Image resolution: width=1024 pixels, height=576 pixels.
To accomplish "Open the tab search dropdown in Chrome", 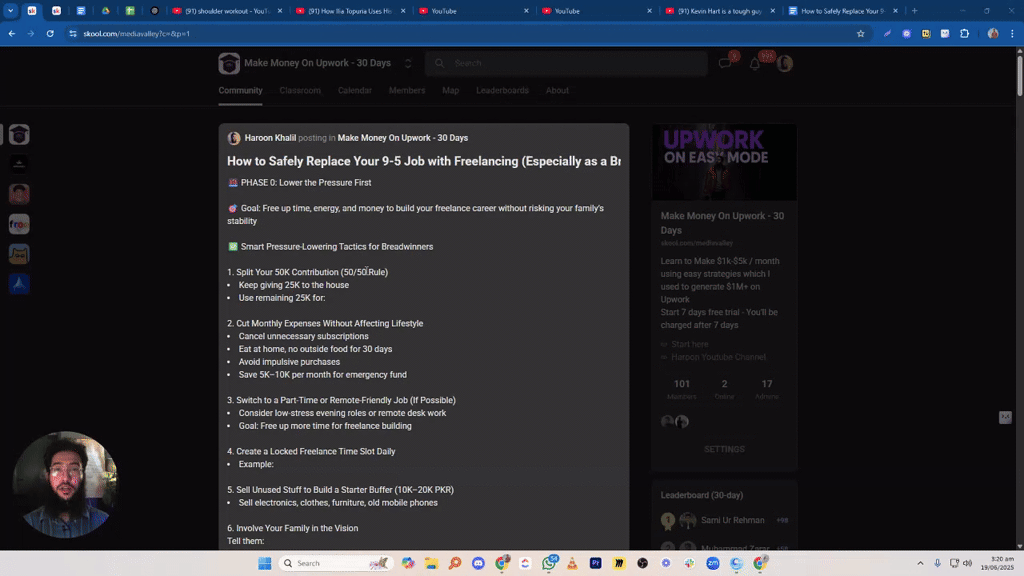I will (x=10, y=10).
